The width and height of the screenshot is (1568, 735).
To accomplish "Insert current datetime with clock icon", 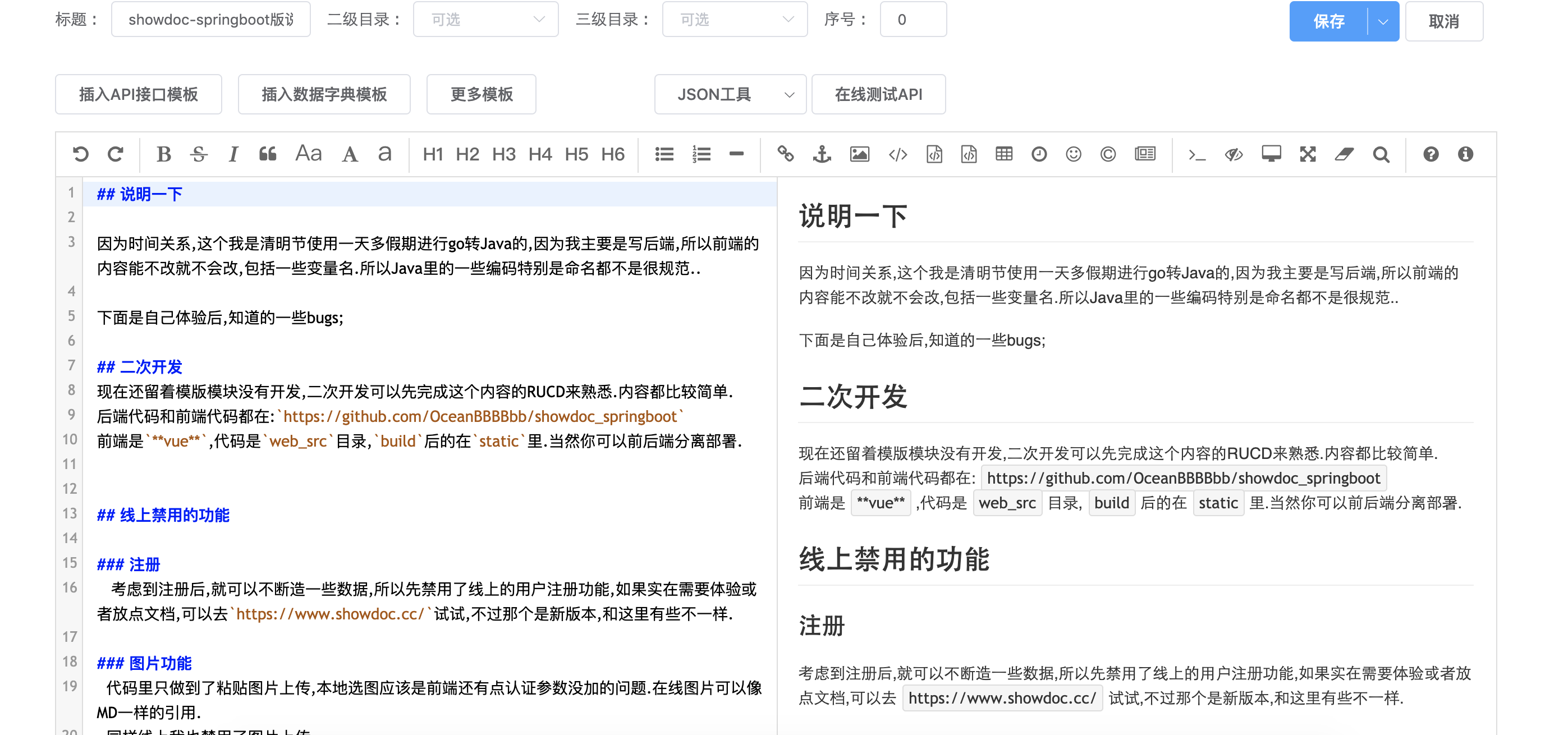I will [1039, 154].
